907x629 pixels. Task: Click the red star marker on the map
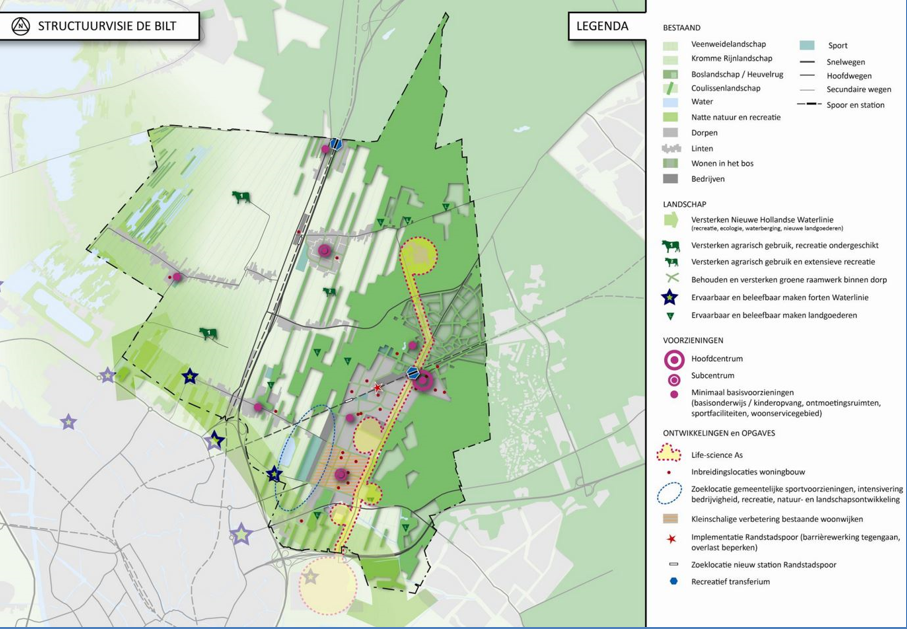[378, 387]
